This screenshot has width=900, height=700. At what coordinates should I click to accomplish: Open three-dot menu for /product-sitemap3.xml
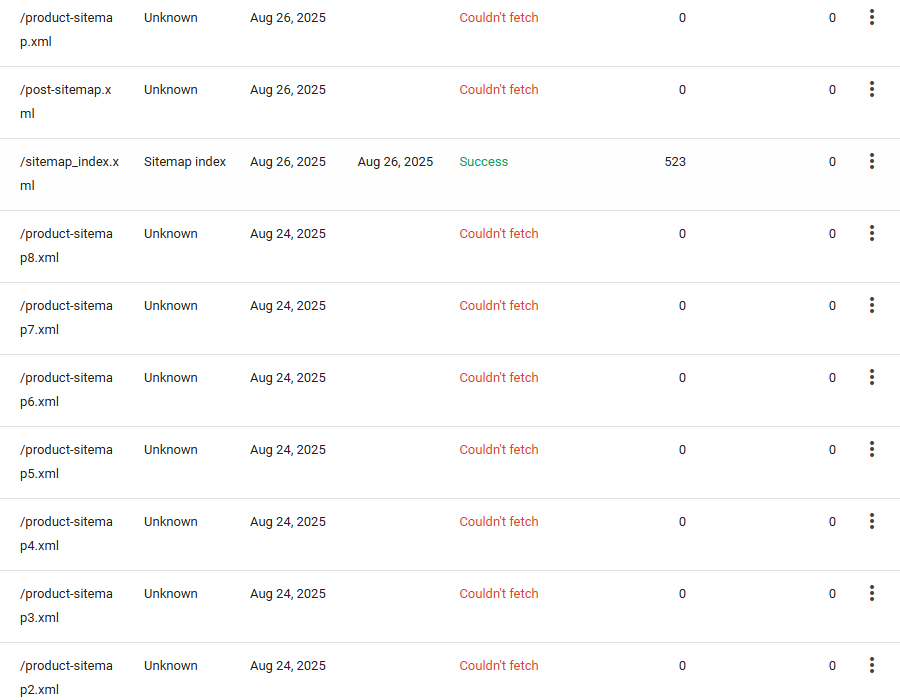872,593
